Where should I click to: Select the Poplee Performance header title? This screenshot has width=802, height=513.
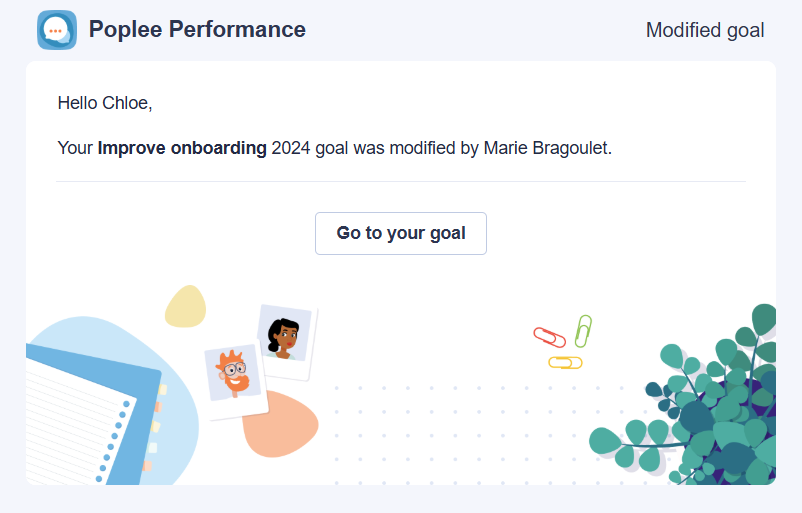tap(197, 29)
